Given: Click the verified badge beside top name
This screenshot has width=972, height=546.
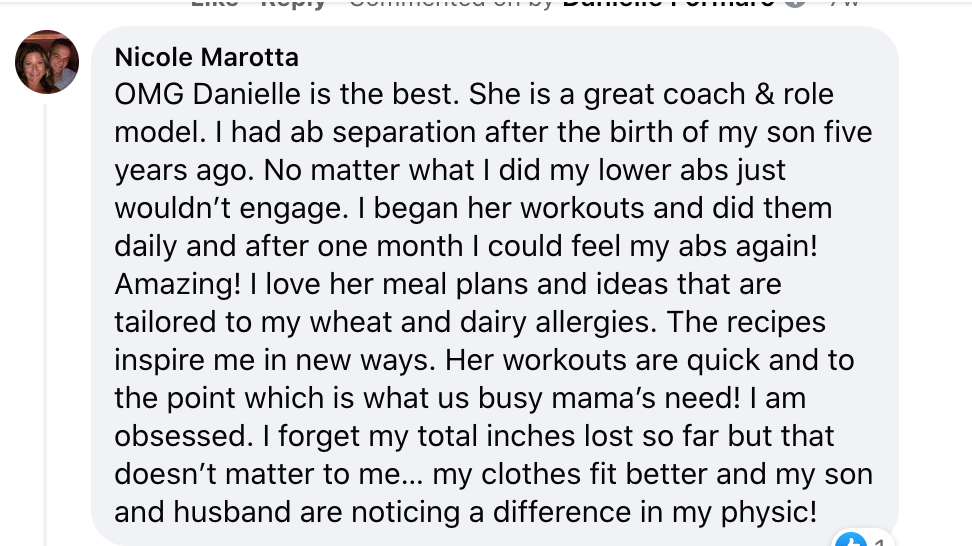Looking at the screenshot, I should tap(795, 3).
